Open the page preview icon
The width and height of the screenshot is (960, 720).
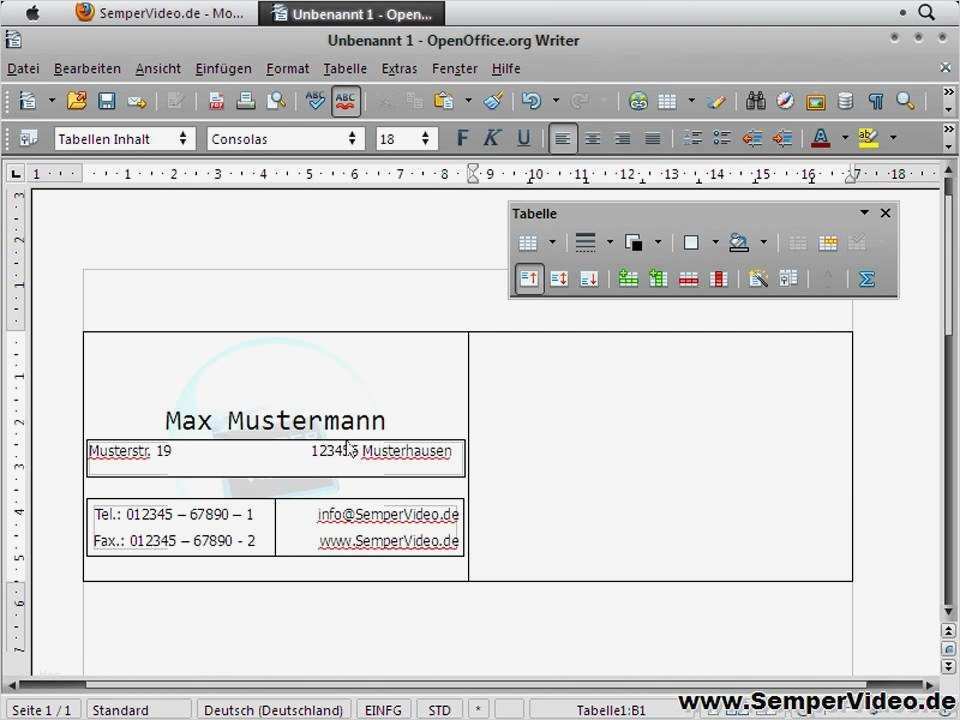276,100
